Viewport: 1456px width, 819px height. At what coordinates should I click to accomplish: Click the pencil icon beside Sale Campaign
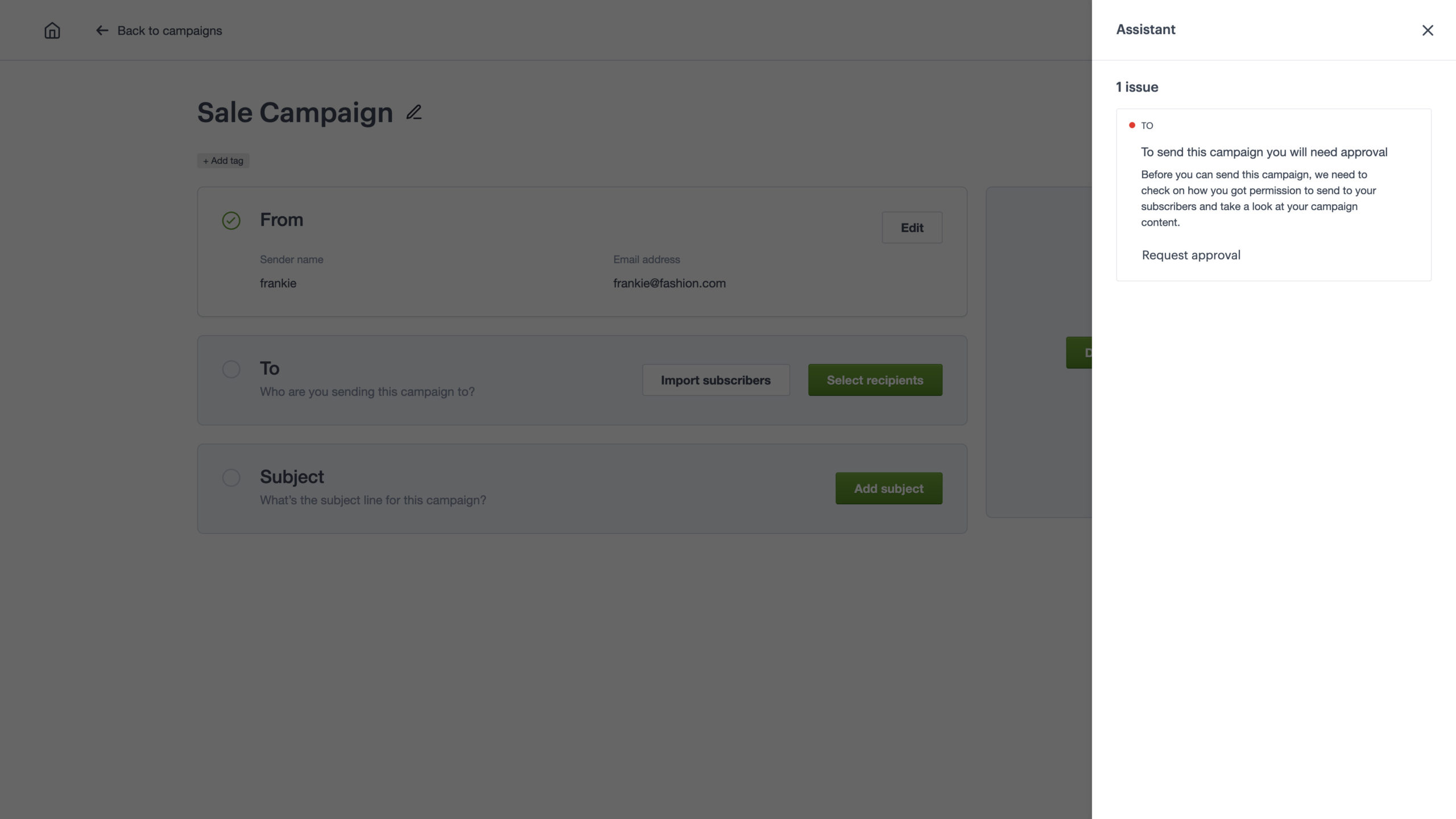pos(414,112)
